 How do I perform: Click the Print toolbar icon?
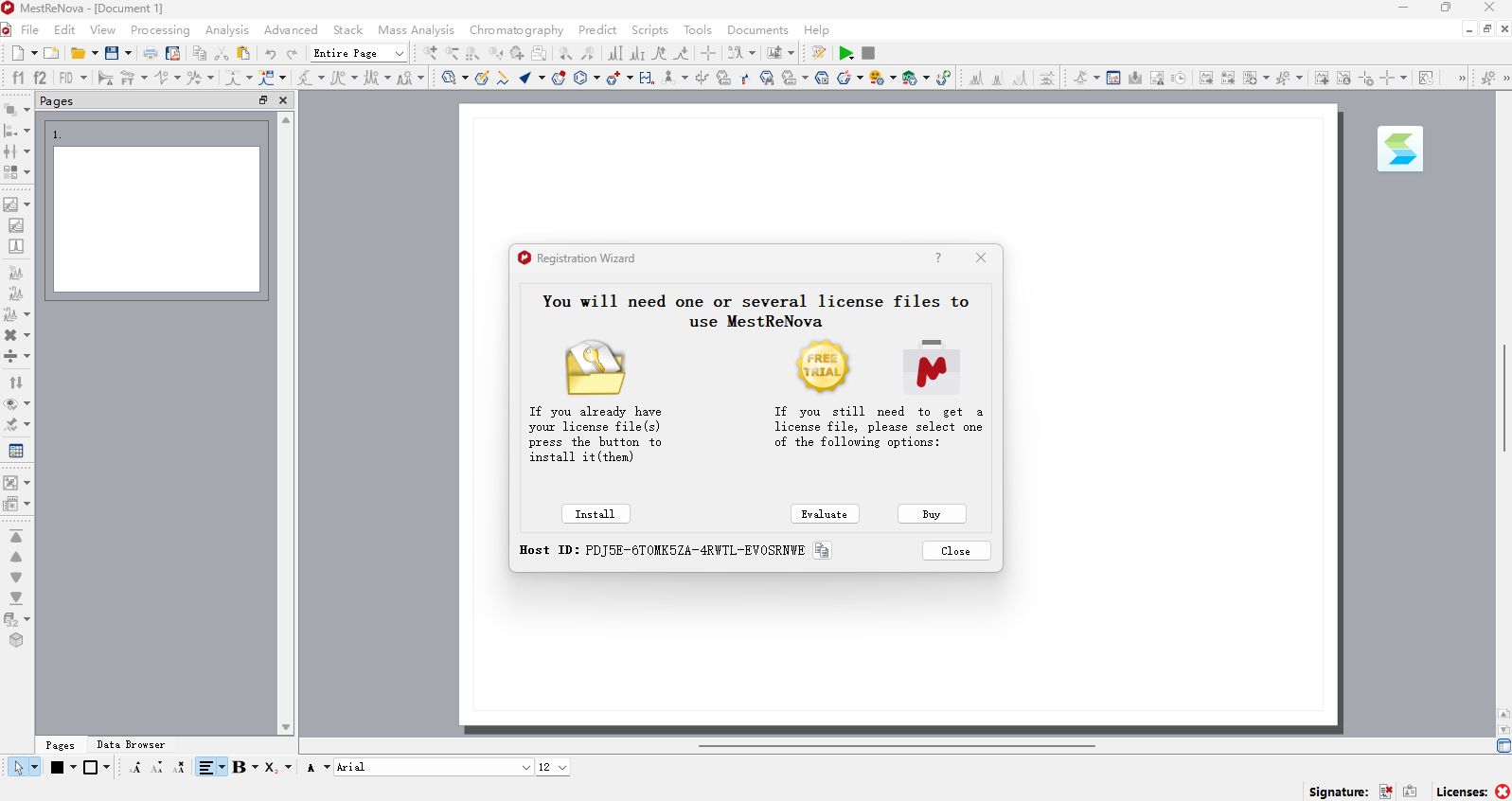(151, 53)
